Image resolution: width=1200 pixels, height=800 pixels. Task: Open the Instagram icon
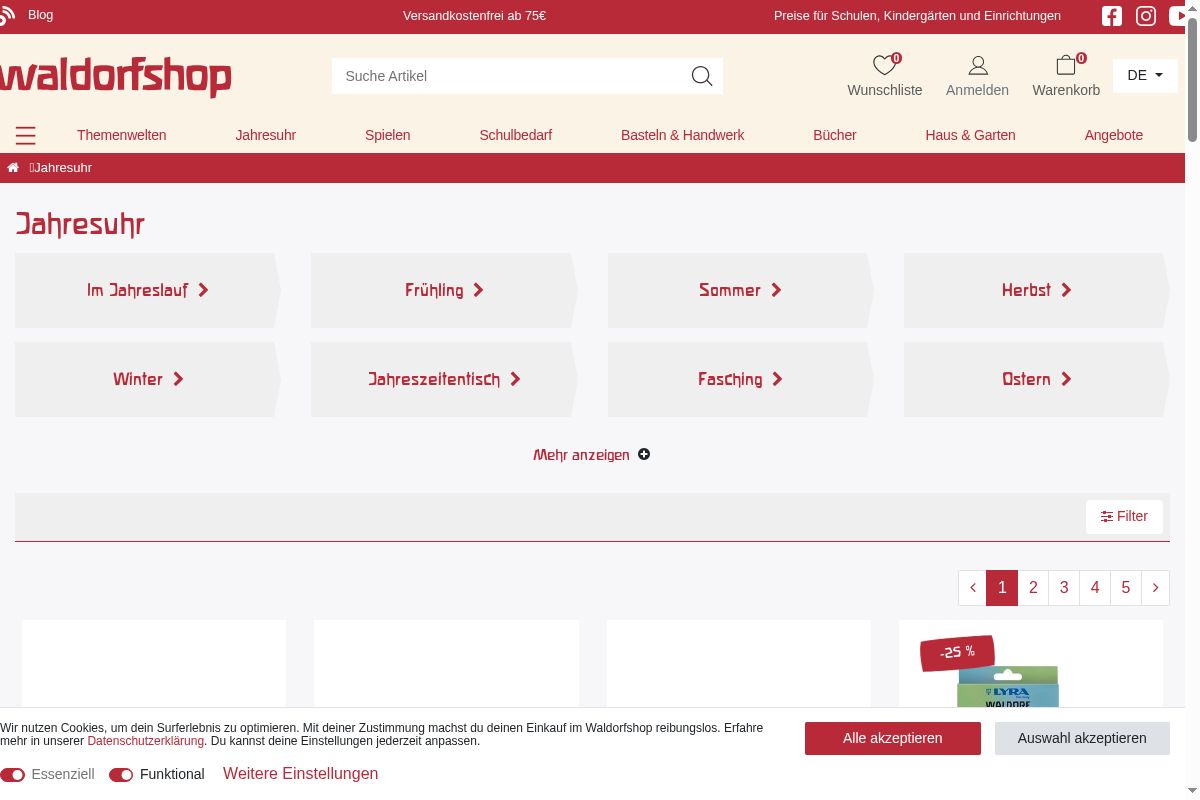(x=1146, y=16)
